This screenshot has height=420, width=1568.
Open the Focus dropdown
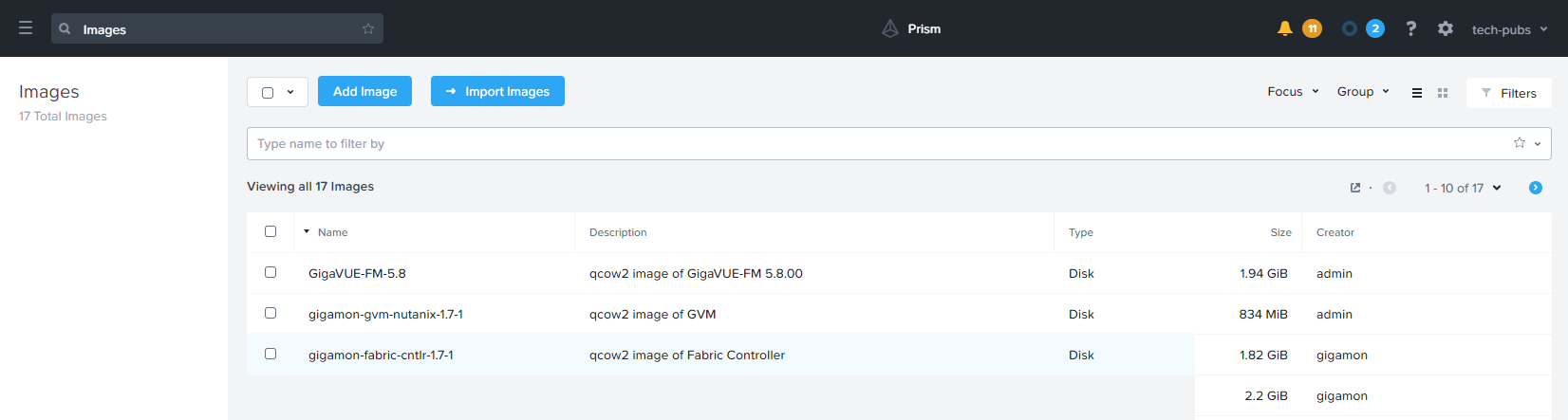click(x=1293, y=91)
